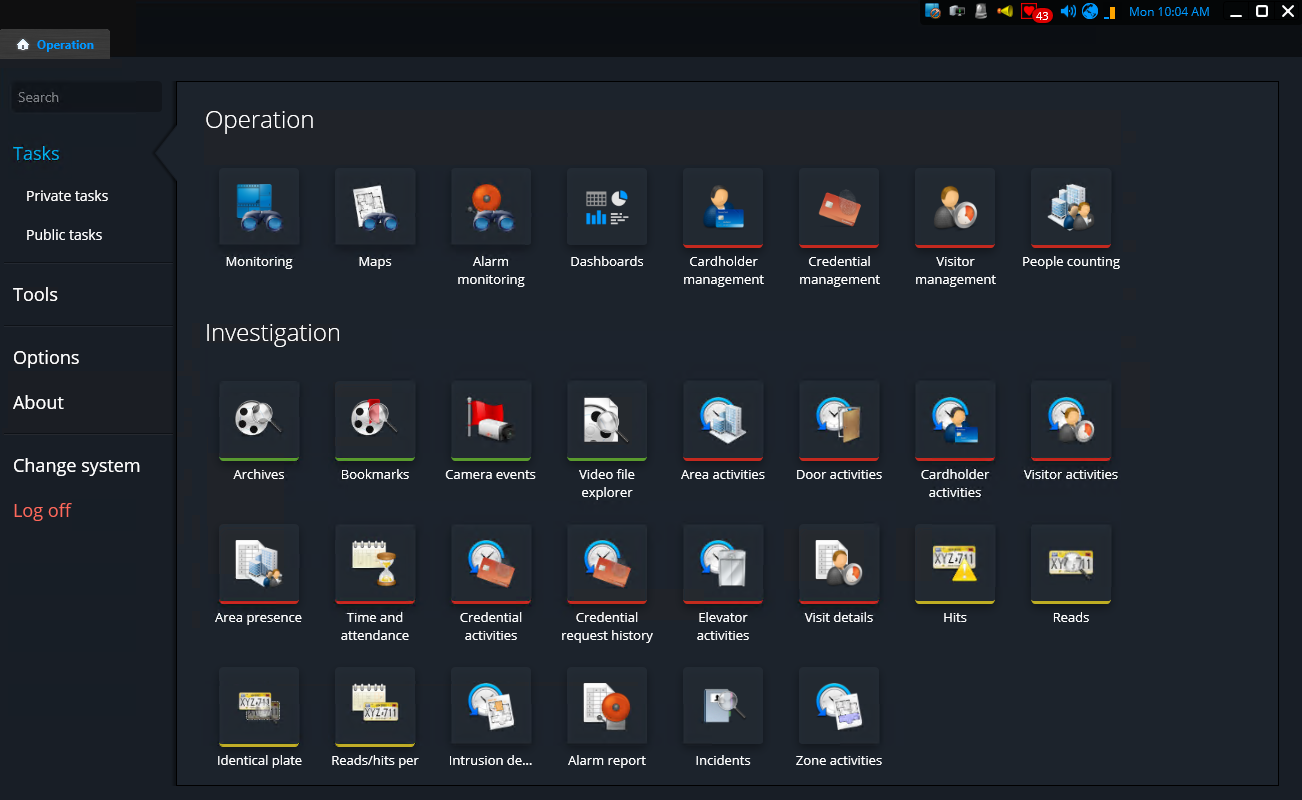Select the Bookmarks task icon
Image resolution: width=1302 pixels, height=800 pixels.
point(375,420)
